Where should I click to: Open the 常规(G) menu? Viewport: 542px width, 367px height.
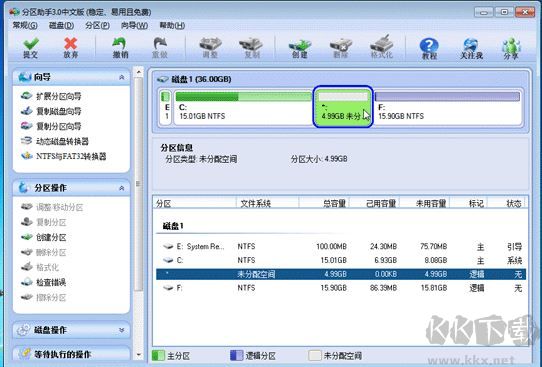click(x=25, y=25)
